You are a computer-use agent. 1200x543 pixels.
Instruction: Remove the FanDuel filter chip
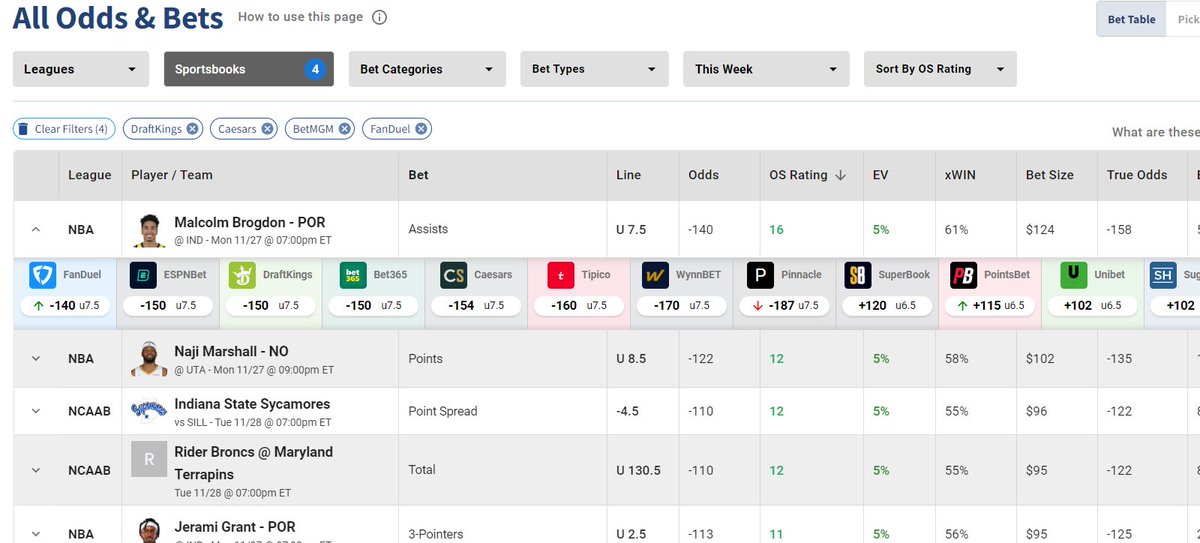point(421,129)
